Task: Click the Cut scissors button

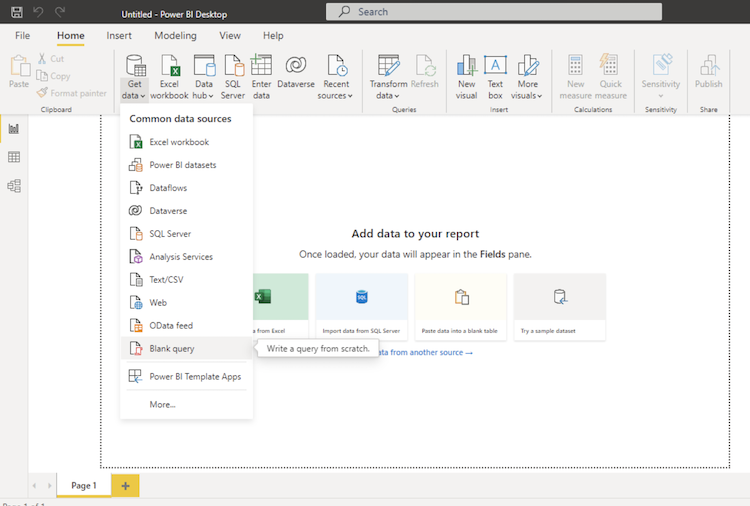Action: pyautogui.click(x=51, y=58)
